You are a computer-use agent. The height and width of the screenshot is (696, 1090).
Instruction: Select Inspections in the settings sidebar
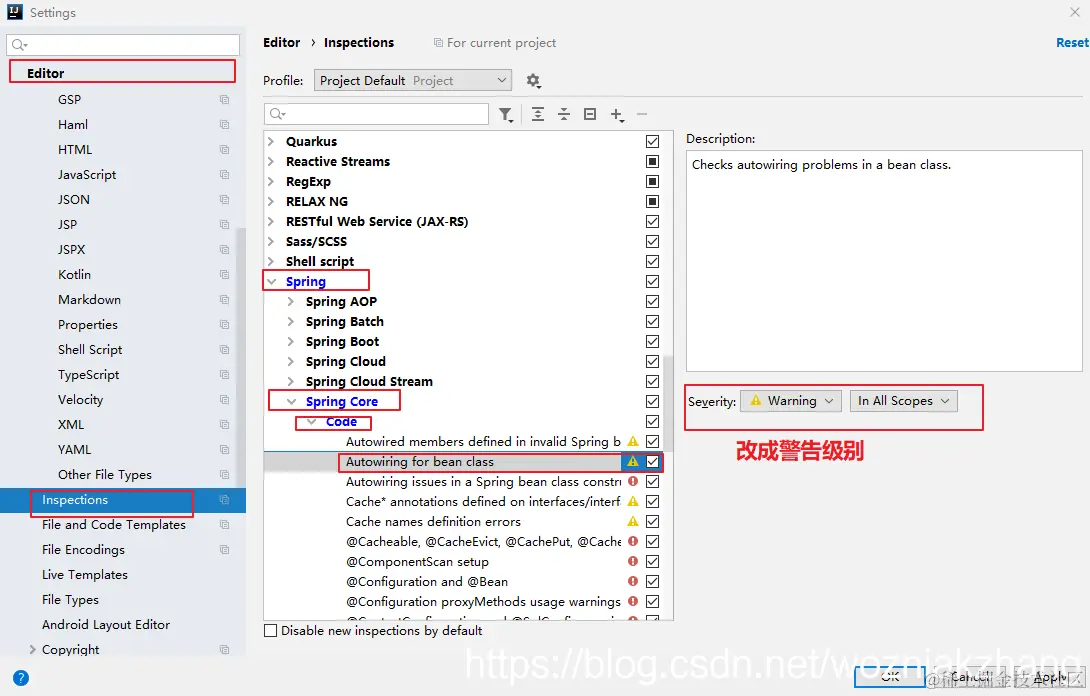(123, 500)
